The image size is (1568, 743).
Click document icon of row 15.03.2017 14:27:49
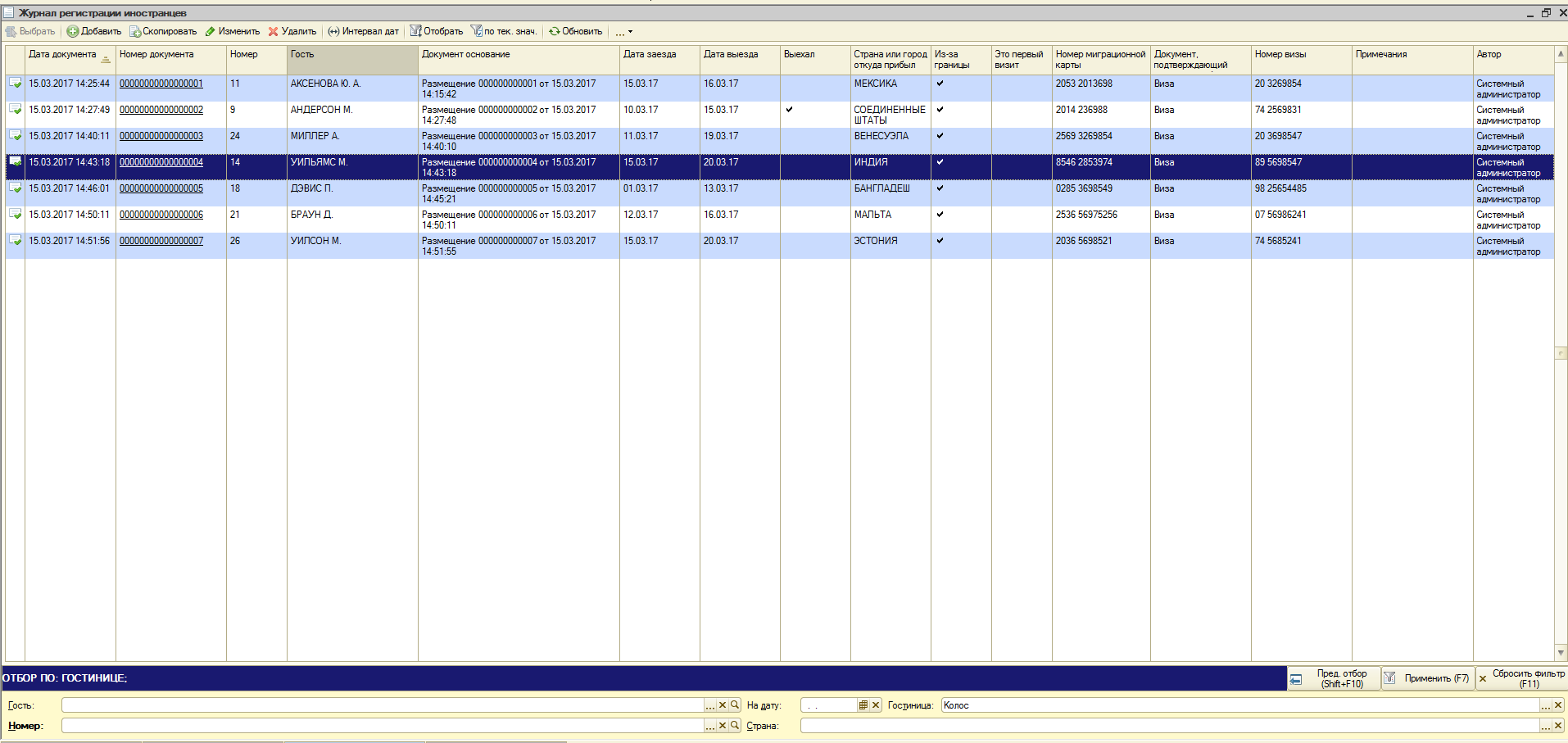point(15,109)
